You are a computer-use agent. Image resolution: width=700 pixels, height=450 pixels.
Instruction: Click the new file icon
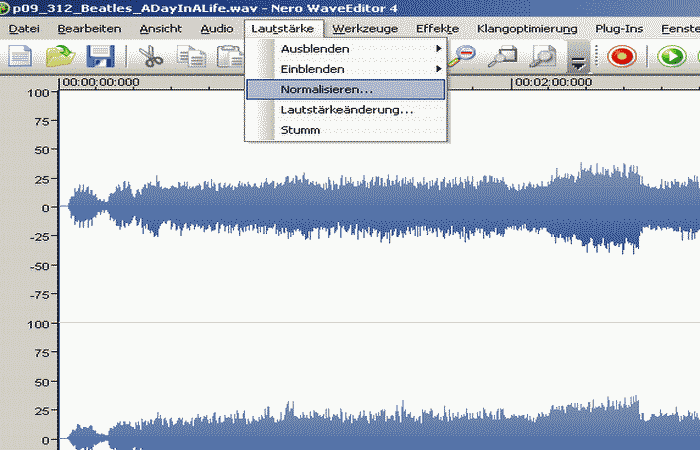point(20,57)
